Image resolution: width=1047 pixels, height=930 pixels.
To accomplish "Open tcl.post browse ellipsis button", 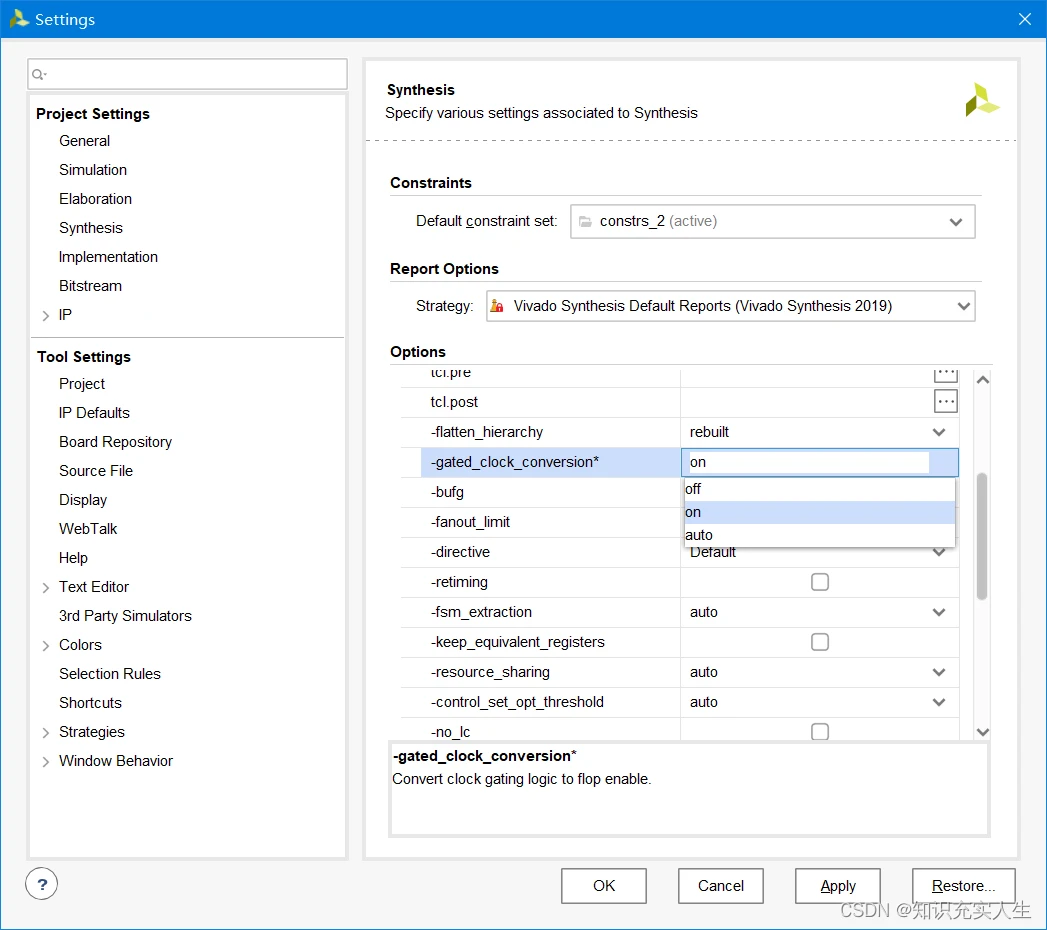I will [x=945, y=402].
